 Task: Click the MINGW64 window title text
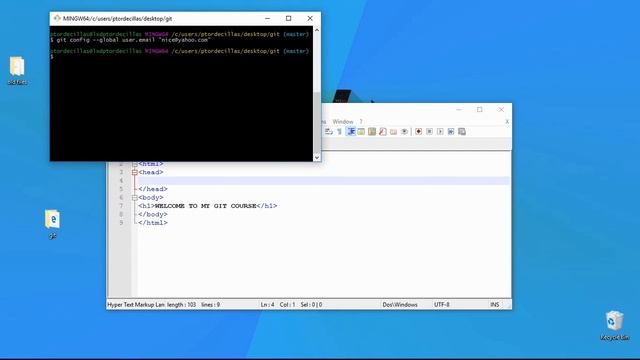tap(118, 19)
